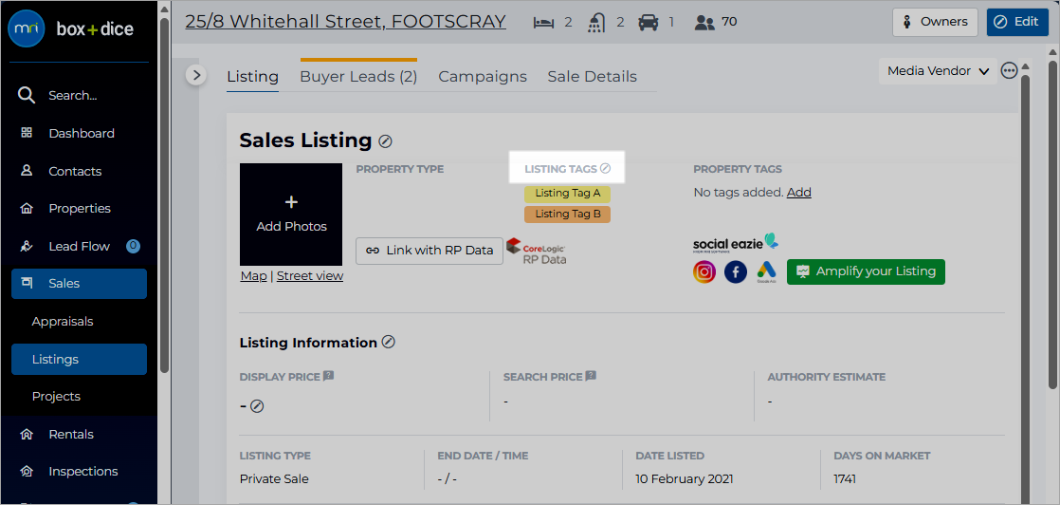1060x505 pixels.
Task: Click the Facebook icon
Action: (736, 272)
